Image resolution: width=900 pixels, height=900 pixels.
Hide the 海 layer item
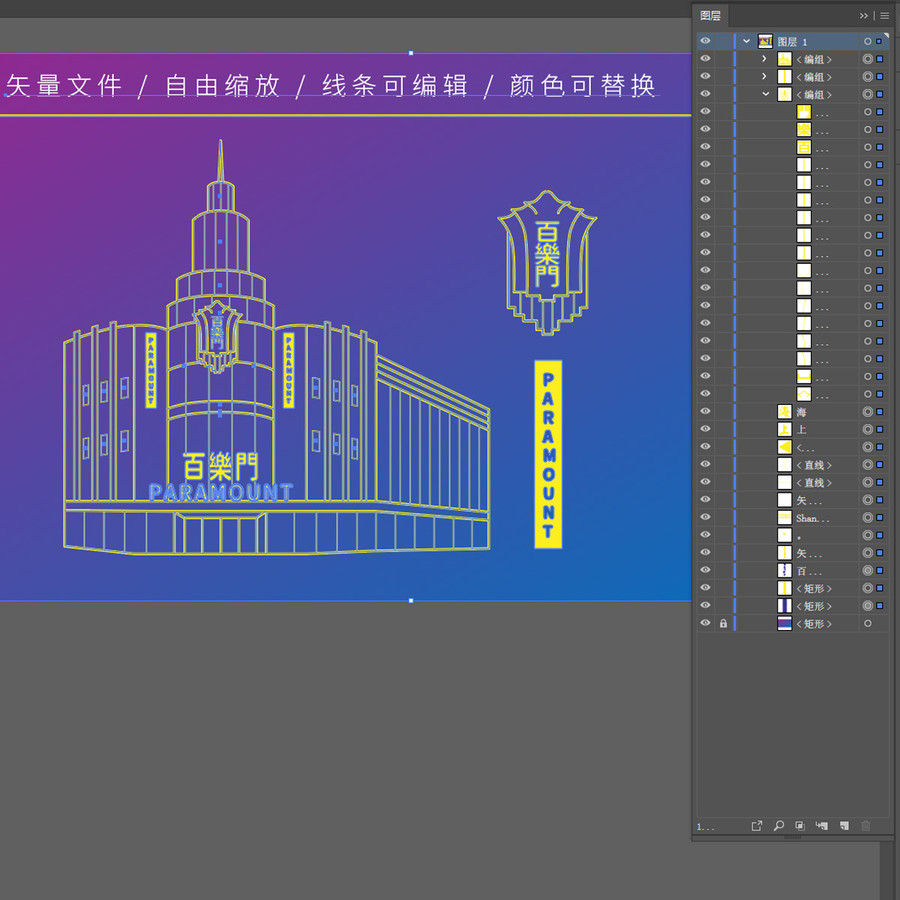(705, 411)
